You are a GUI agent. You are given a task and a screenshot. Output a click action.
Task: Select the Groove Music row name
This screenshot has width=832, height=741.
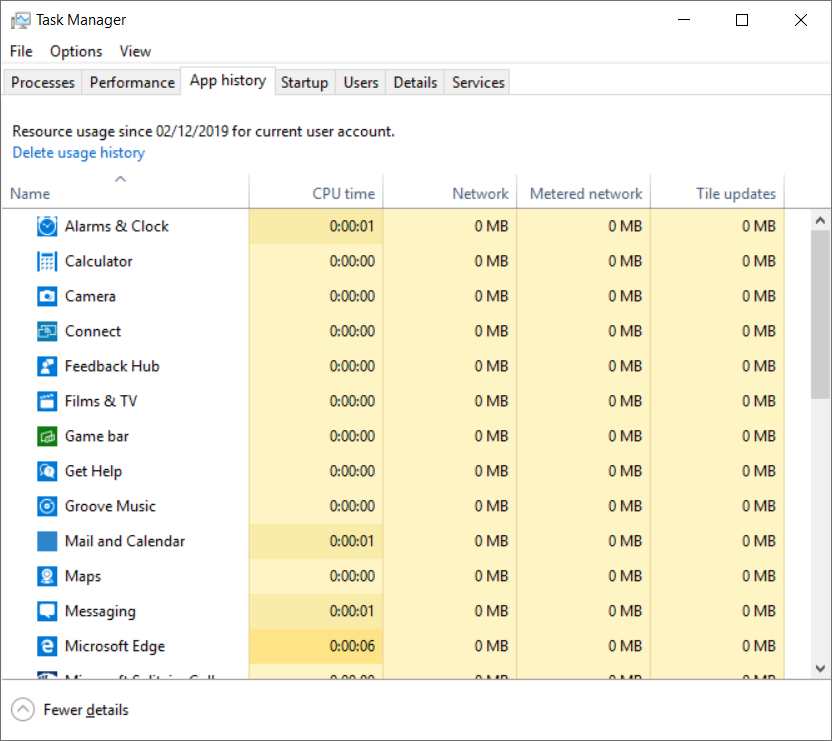[110, 506]
